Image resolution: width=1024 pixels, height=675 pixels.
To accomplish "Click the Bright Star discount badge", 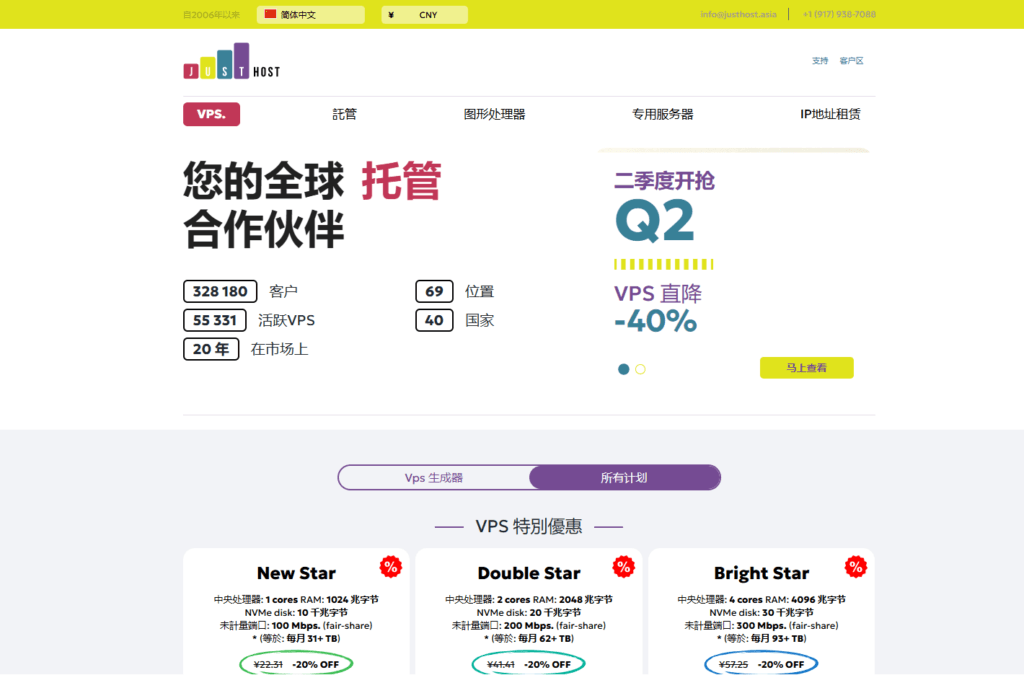I will click(856, 567).
